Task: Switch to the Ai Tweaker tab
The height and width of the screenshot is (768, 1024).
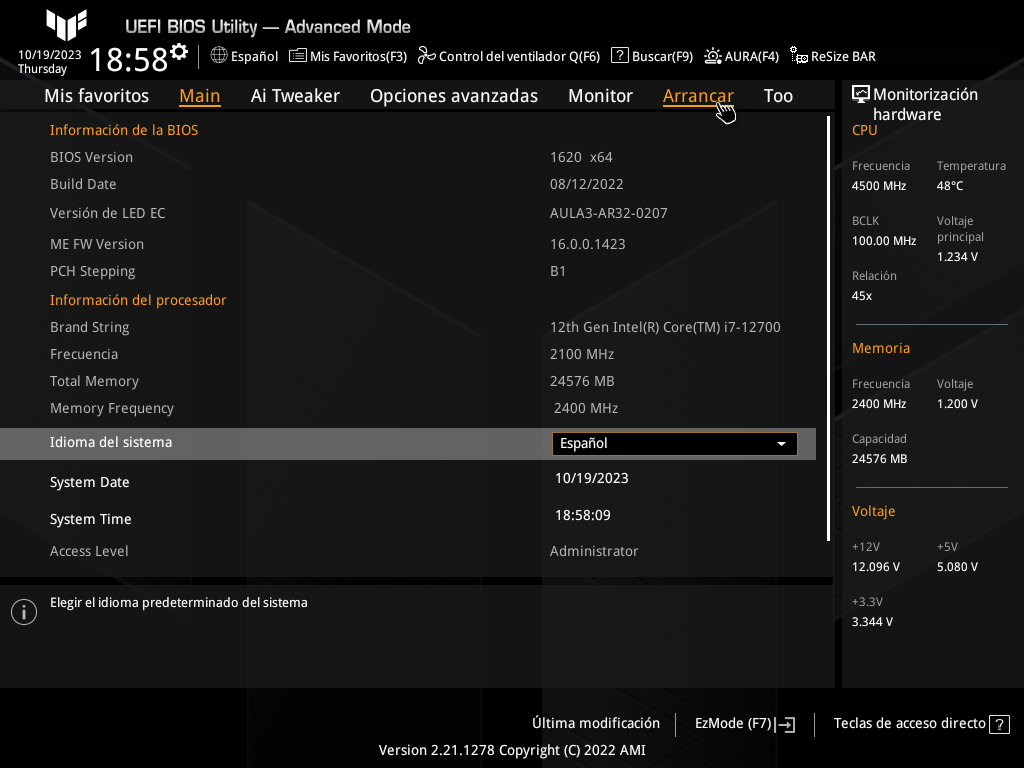Action: click(295, 96)
